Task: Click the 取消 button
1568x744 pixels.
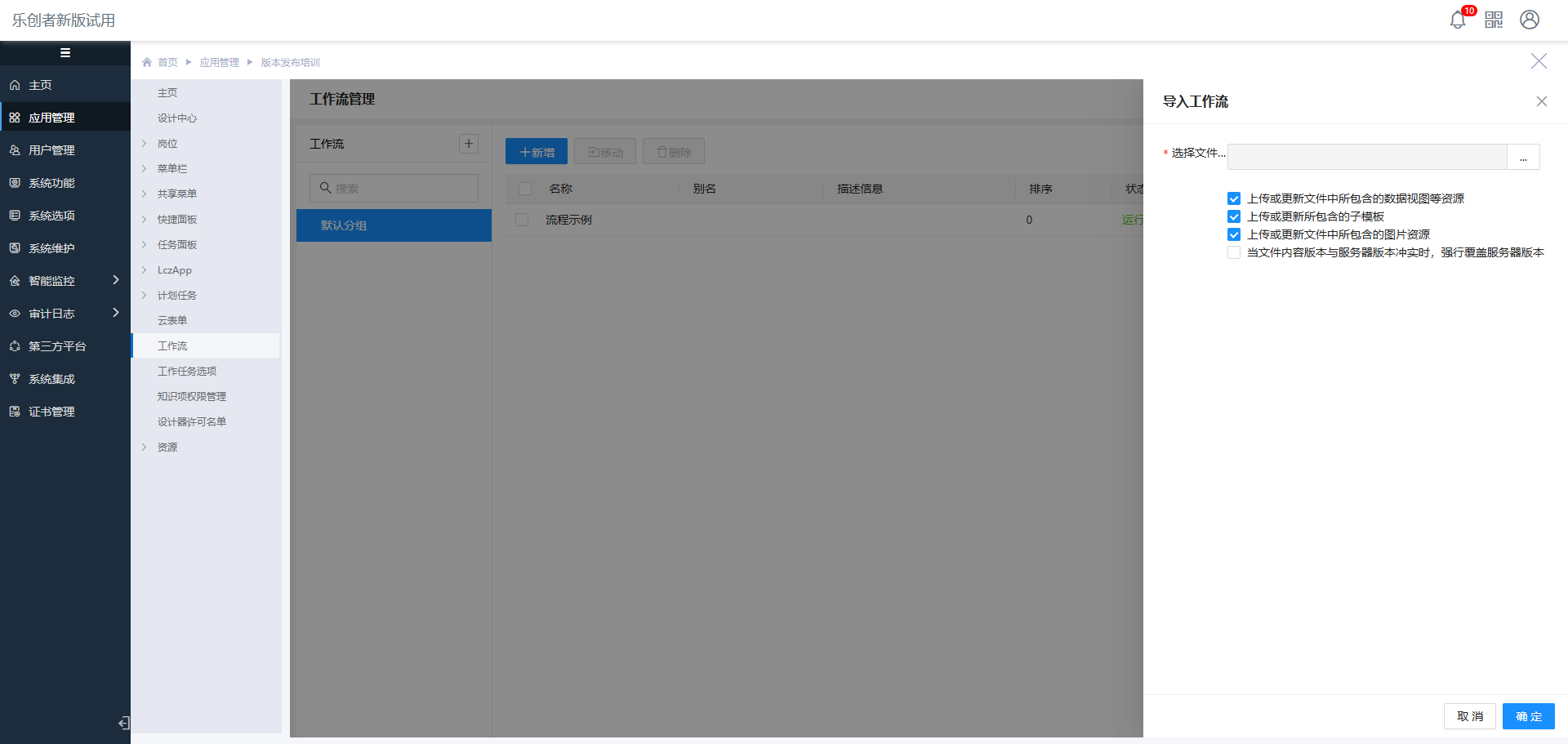Action: point(1469,716)
